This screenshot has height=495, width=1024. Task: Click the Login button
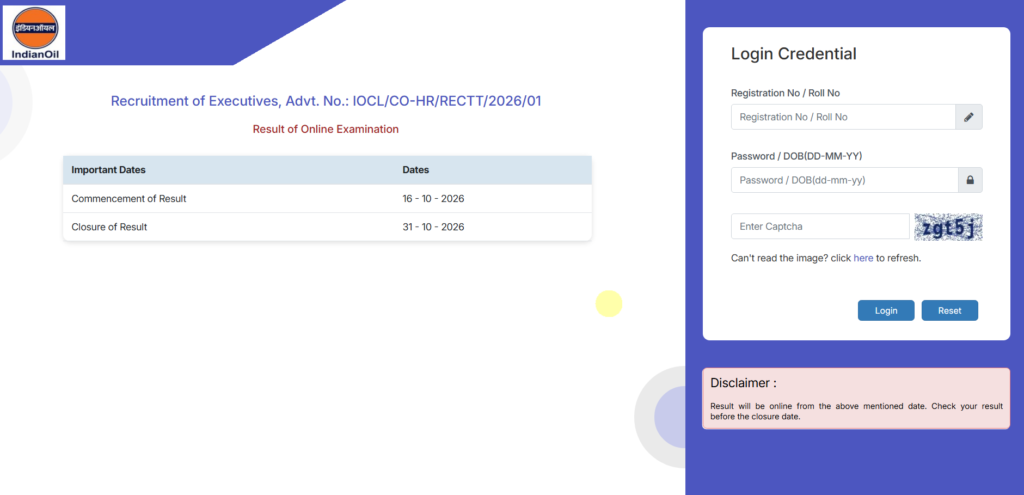pyautogui.click(x=886, y=311)
